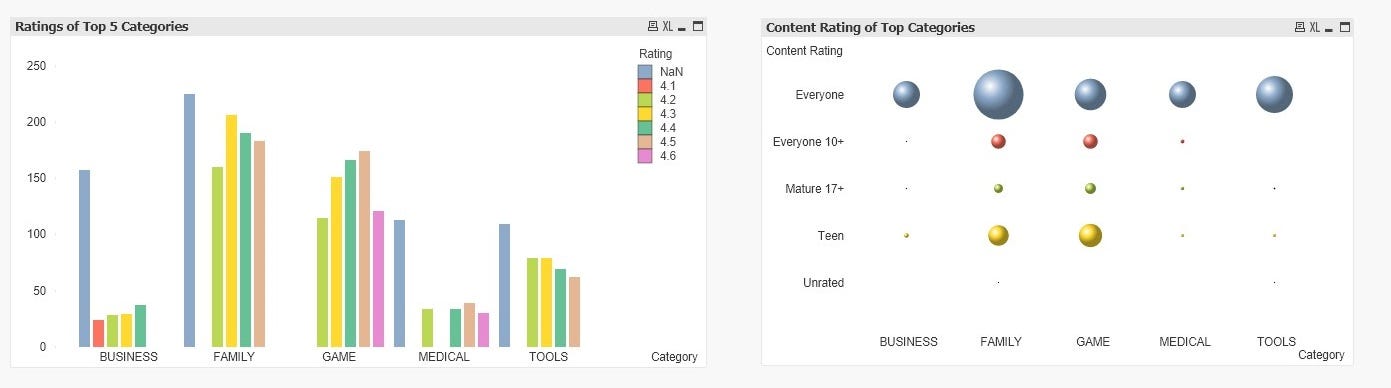This screenshot has height=388, width=1391.
Task: Select the BUSINESS category axis label
Action: [129, 357]
